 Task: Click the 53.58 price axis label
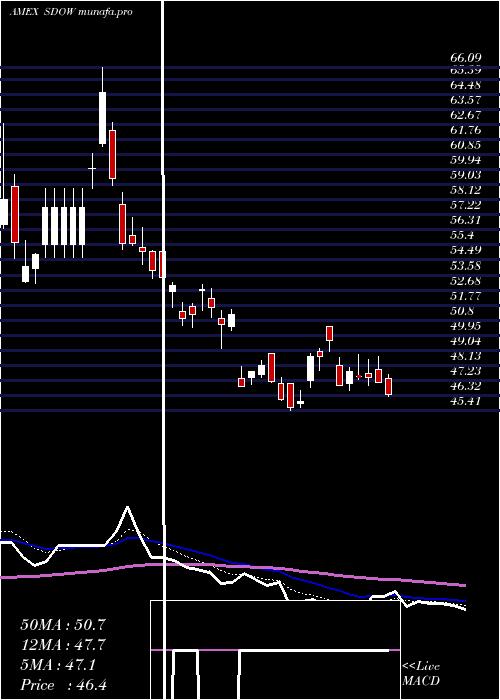click(465, 265)
